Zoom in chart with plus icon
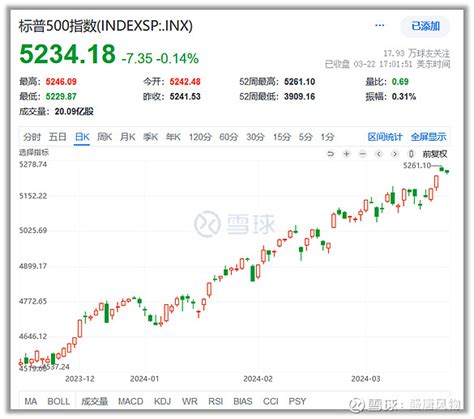Screen dimensions: 474x419 [x=347, y=154]
